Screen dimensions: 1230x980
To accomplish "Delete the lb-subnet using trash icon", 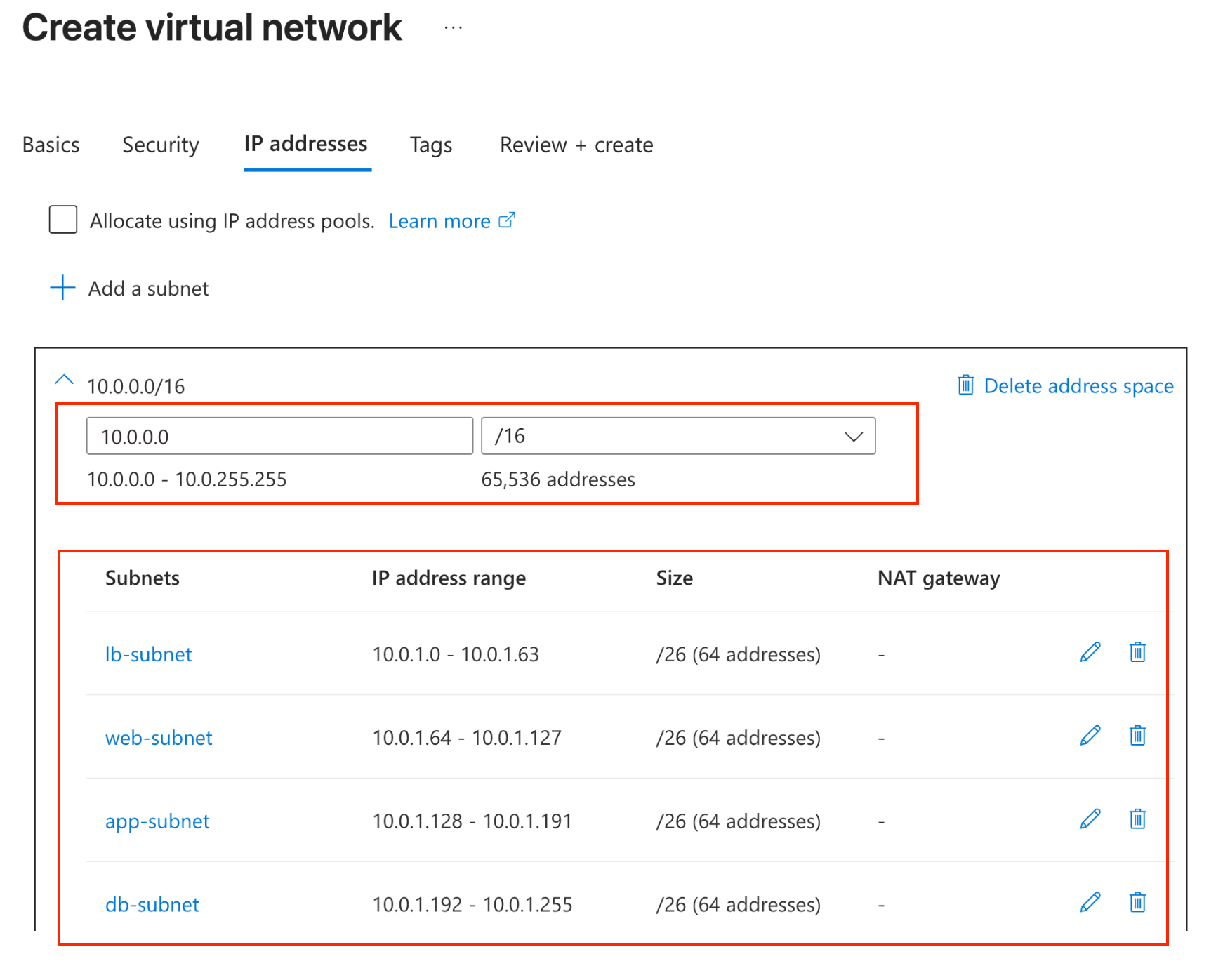I will pyautogui.click(x=1137, y=652).
